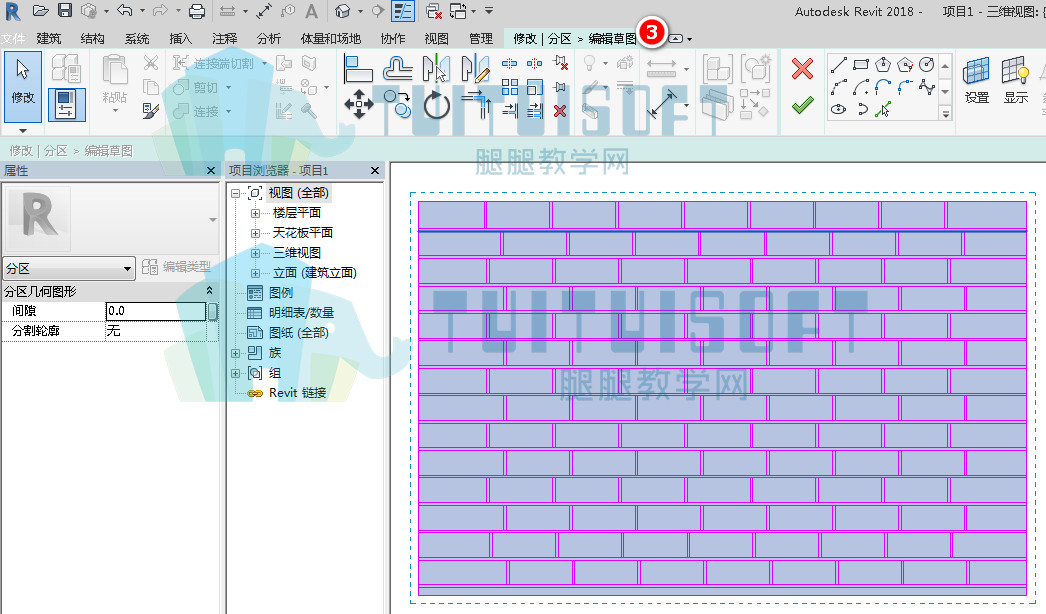Expand the 三维视图 tree node

(x=255, y=253)
